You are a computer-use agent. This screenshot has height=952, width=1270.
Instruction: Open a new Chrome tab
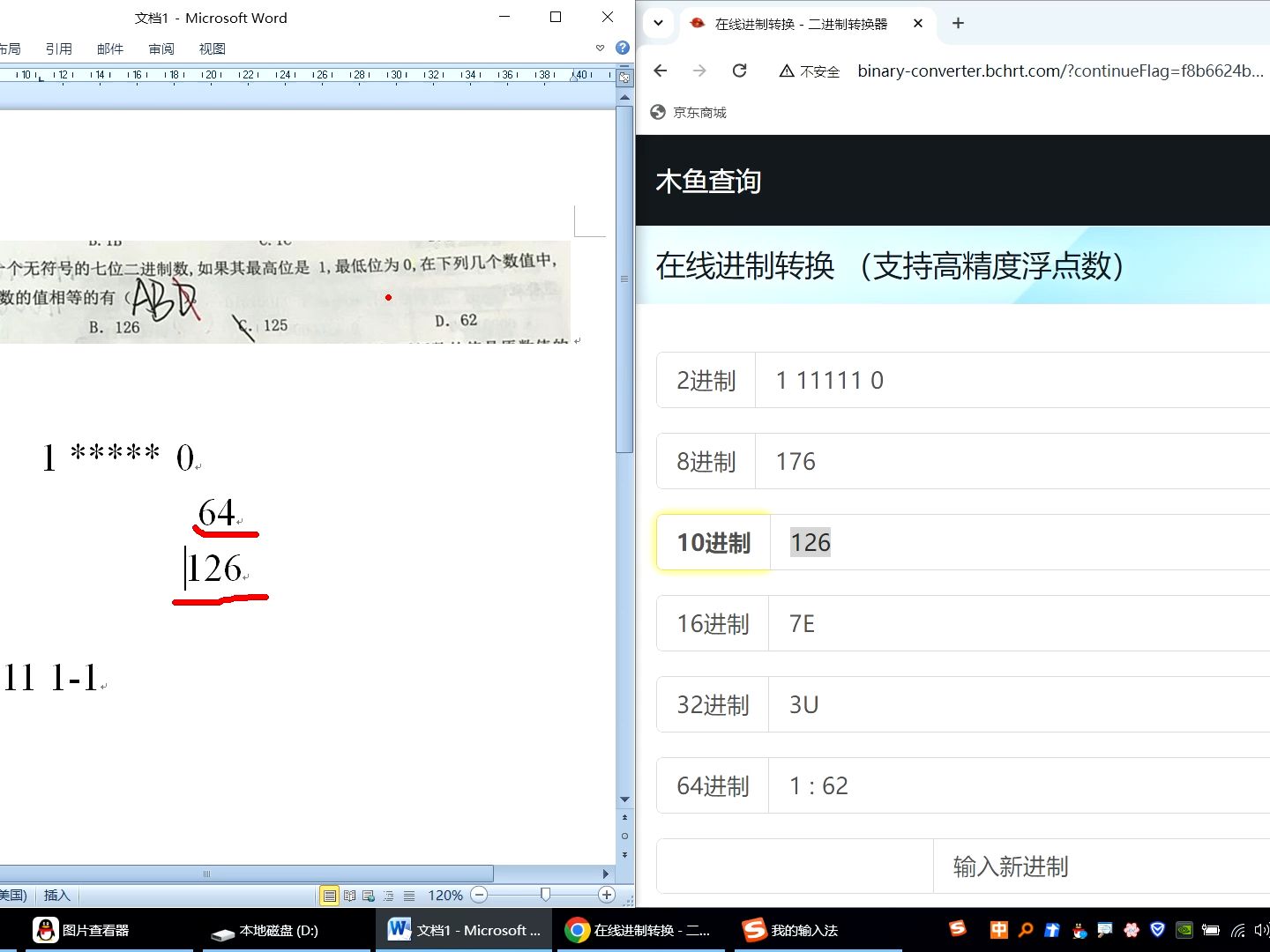[x=959, y=24]
